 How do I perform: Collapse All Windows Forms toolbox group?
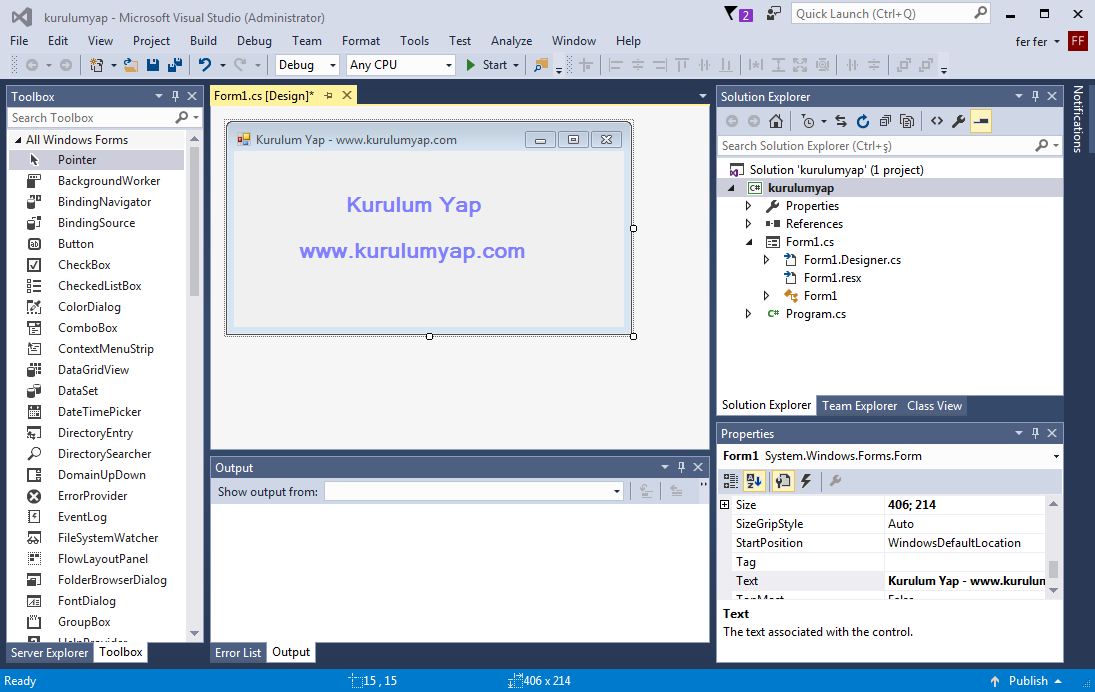[18, 140]
